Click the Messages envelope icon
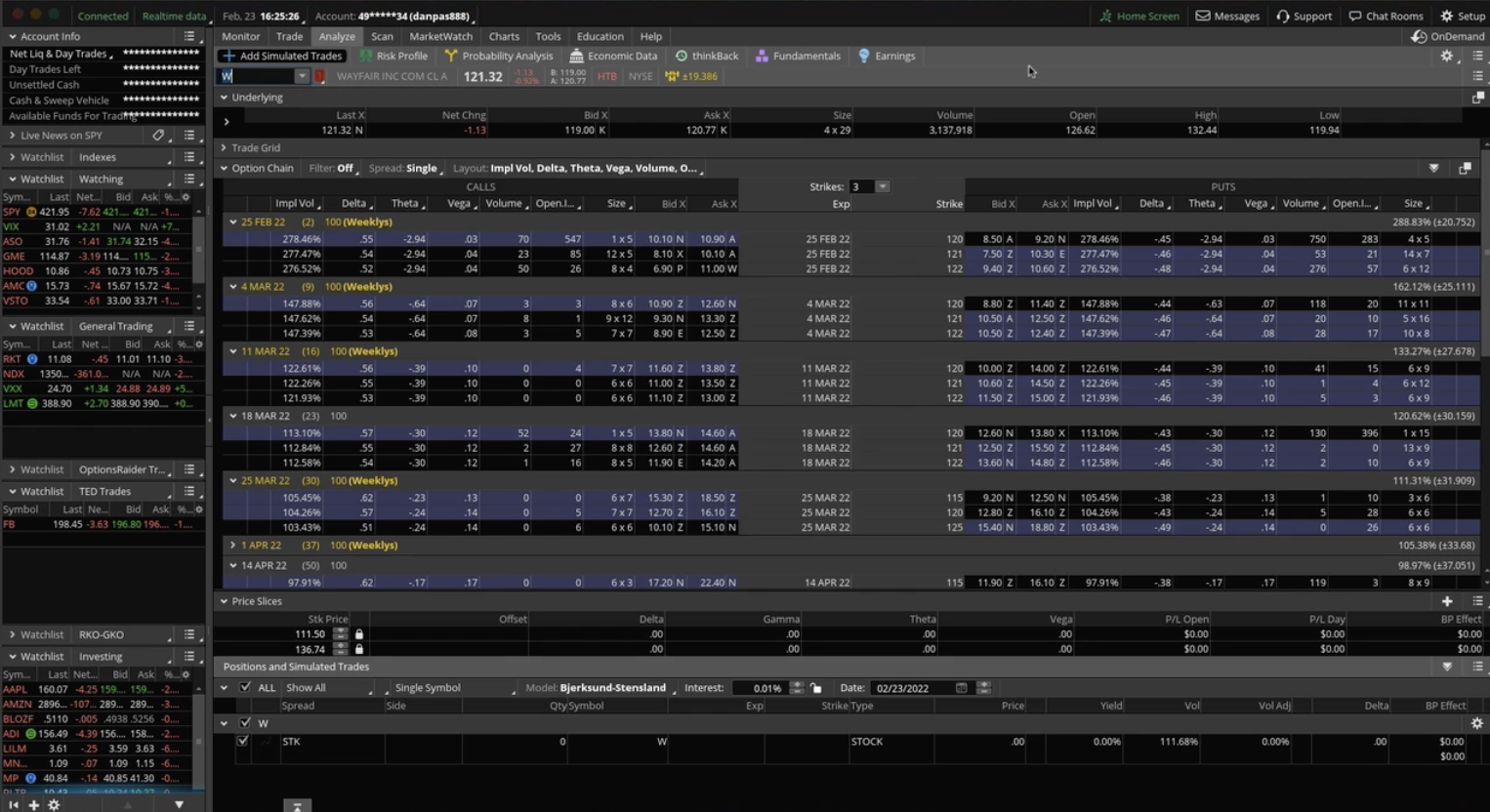The width and height of the screenshot is (1490, 812). tap(1203, 16)
